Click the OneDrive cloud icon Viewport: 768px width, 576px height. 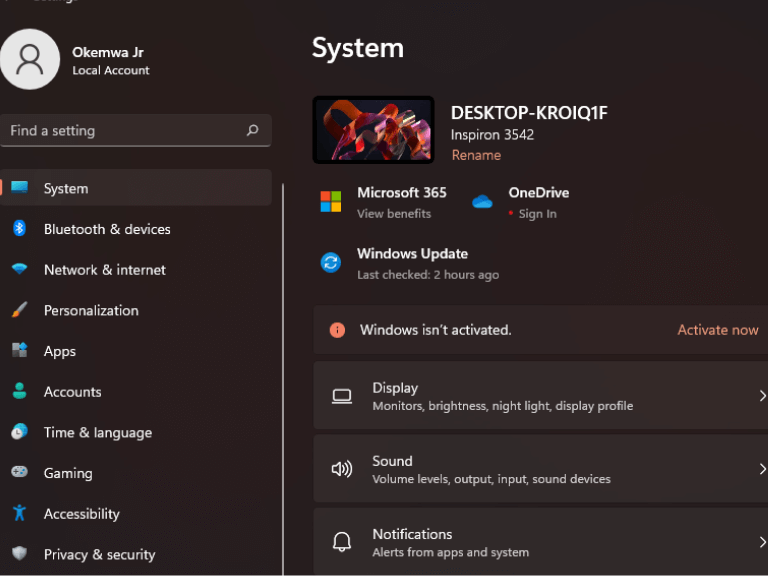[x=482, y=202]
